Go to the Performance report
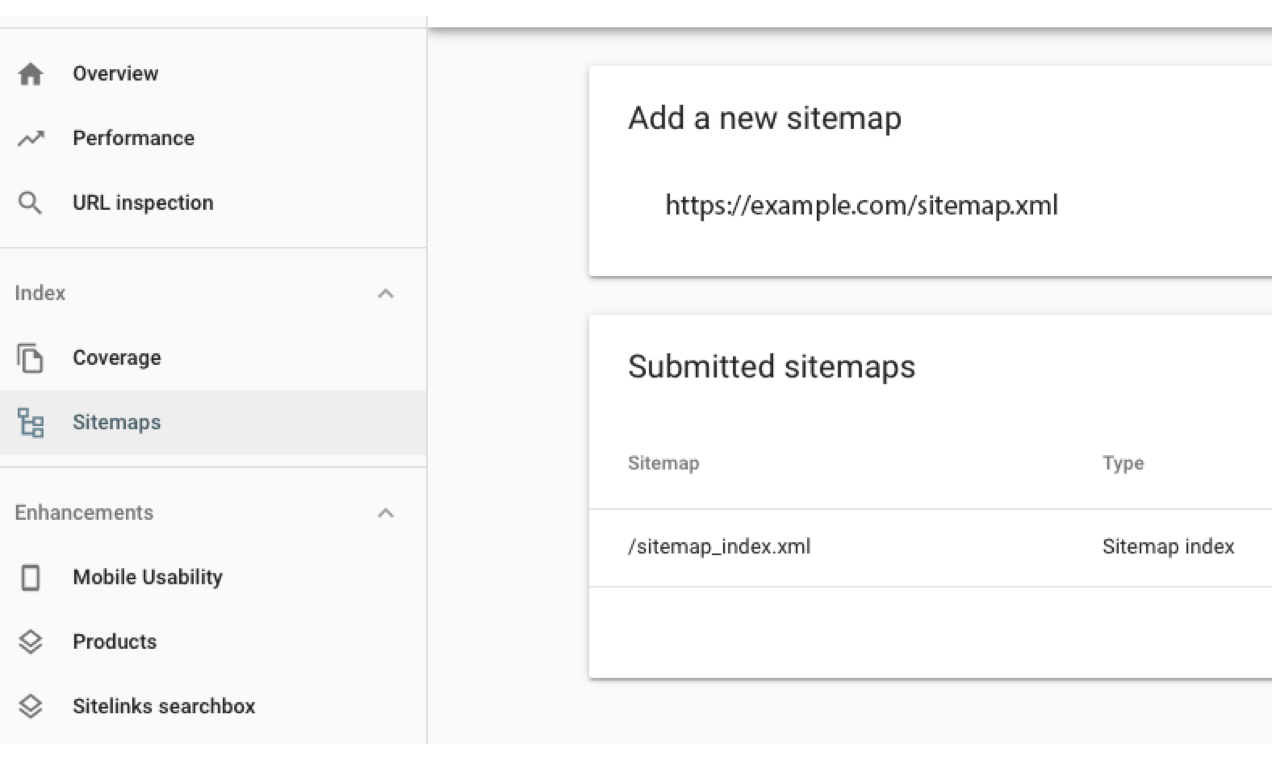Screen dimensions: 1272x760 (x=213, y=138)
